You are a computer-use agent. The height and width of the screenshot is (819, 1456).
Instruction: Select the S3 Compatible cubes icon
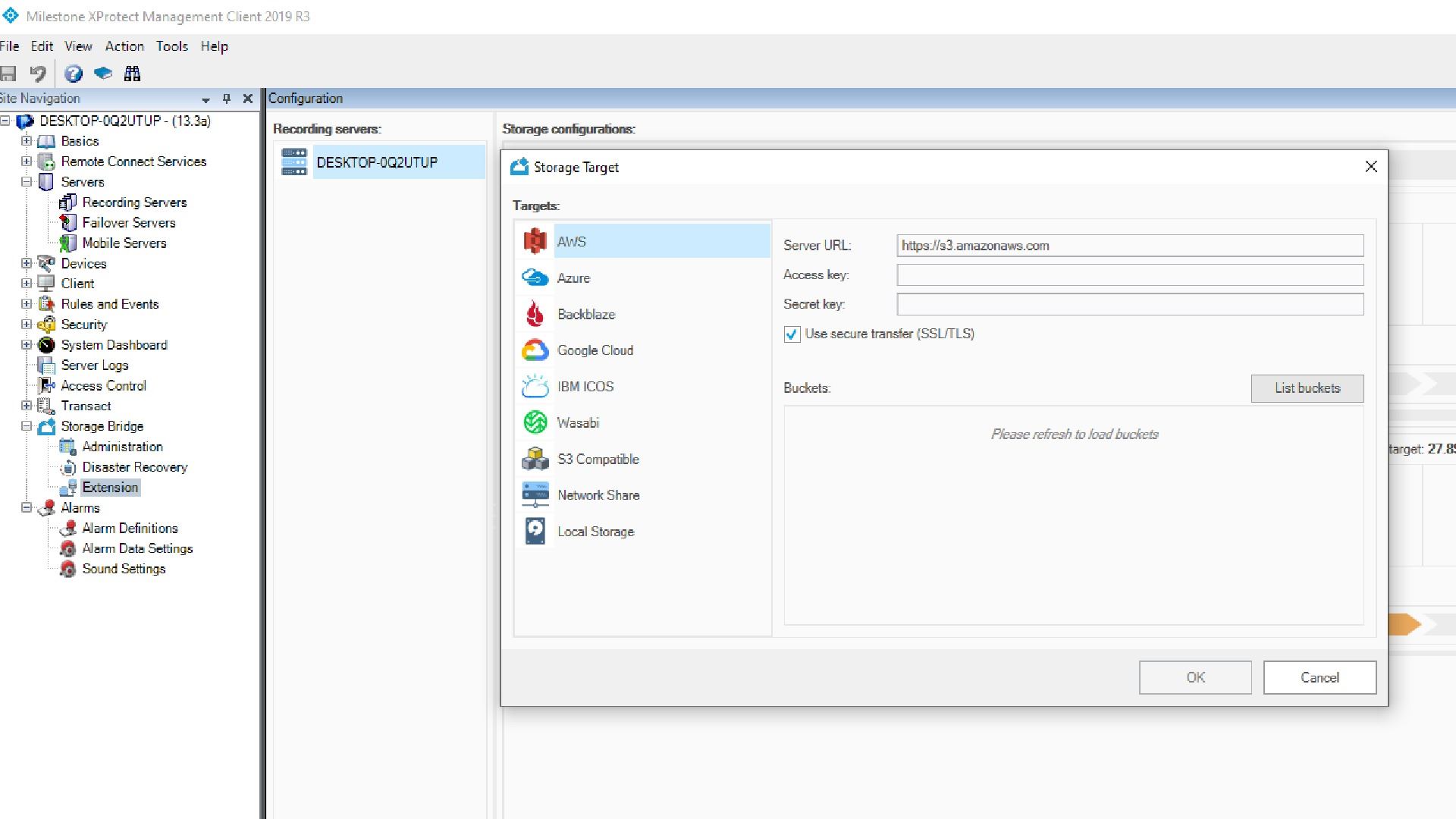(x=535, y=459)
